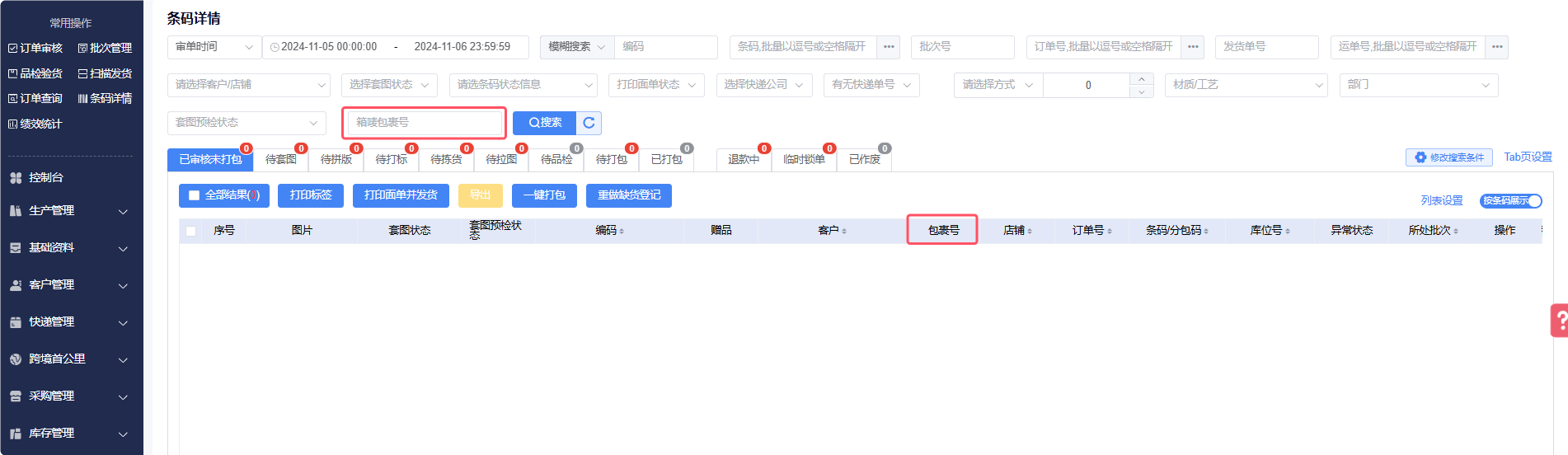Viewport: 1568px width, 455px height.
Task: Switch to 待拣货 tab
Action: (x=446, y=160)
